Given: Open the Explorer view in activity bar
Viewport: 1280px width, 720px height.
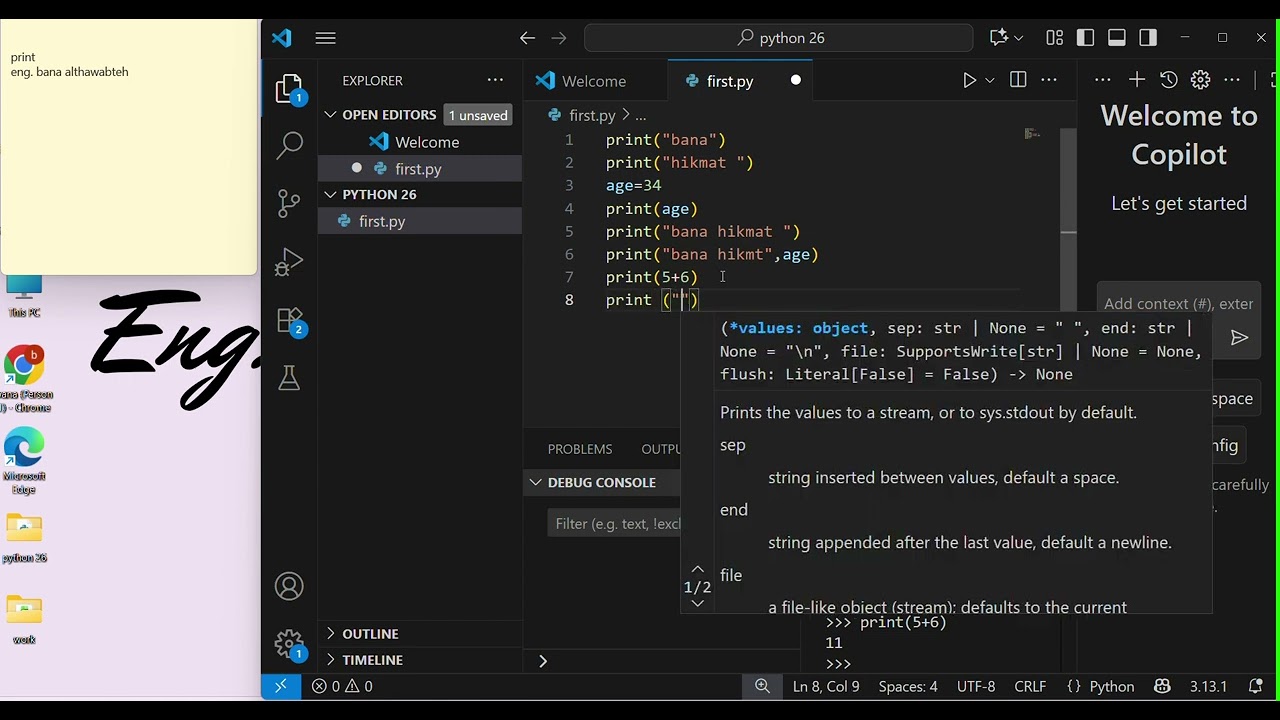Looking at the screenshot, I should pyautogui.click(x=289, y=90).
